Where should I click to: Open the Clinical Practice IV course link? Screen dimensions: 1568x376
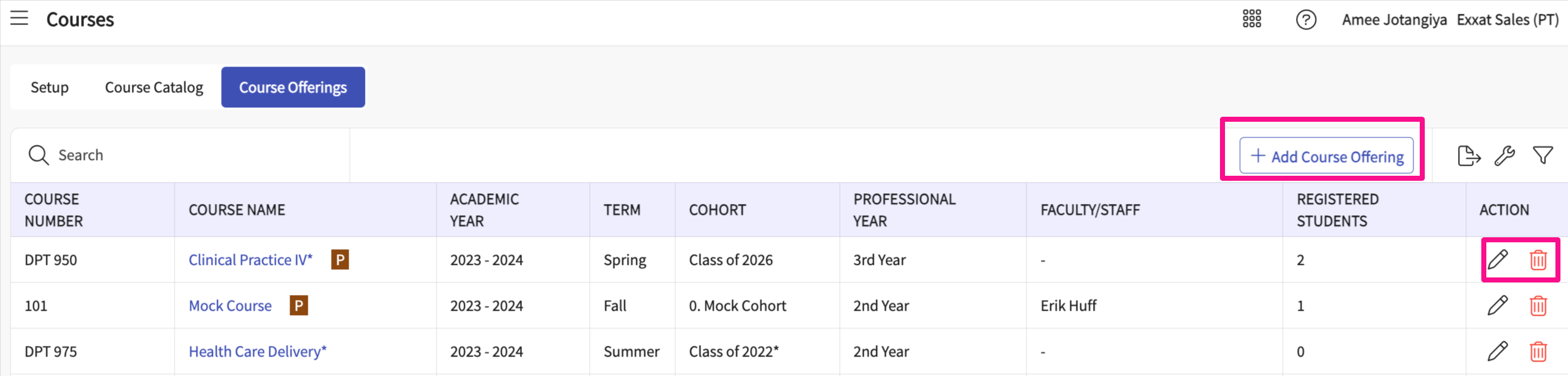[249, 259]
